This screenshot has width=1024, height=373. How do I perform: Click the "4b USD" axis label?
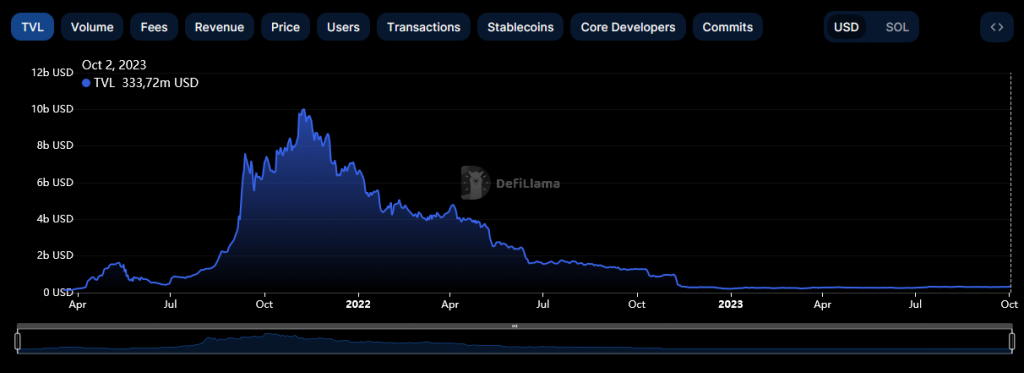click(x=54, y=219)
